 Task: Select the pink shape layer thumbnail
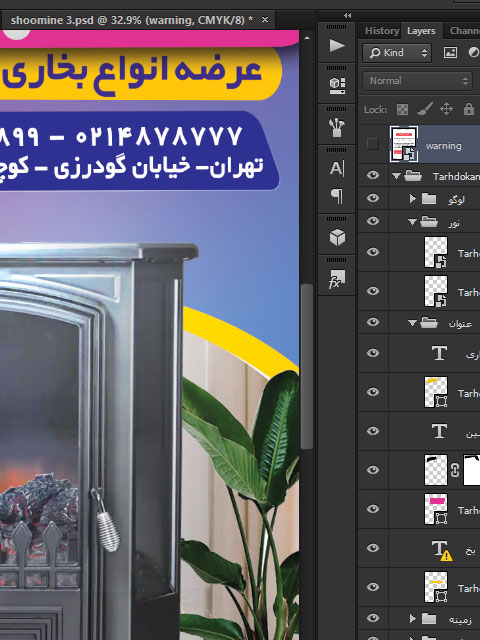click(x=436, y=509)
